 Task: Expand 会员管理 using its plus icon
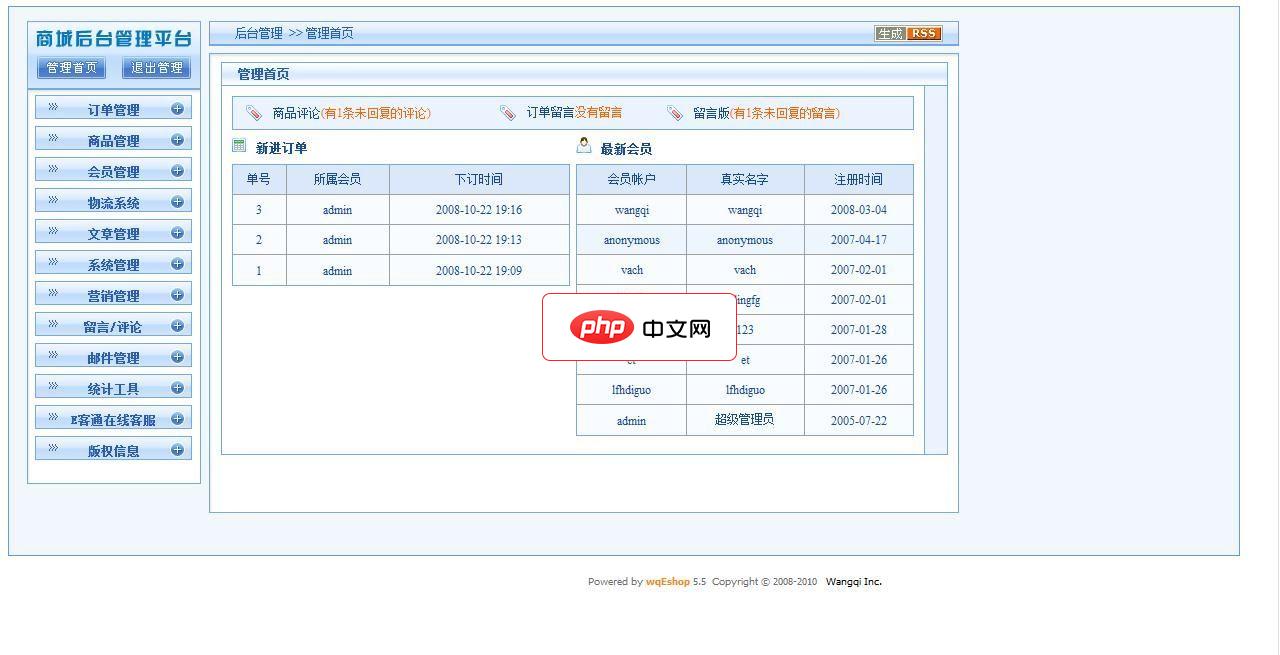click(x=179, y=170)
